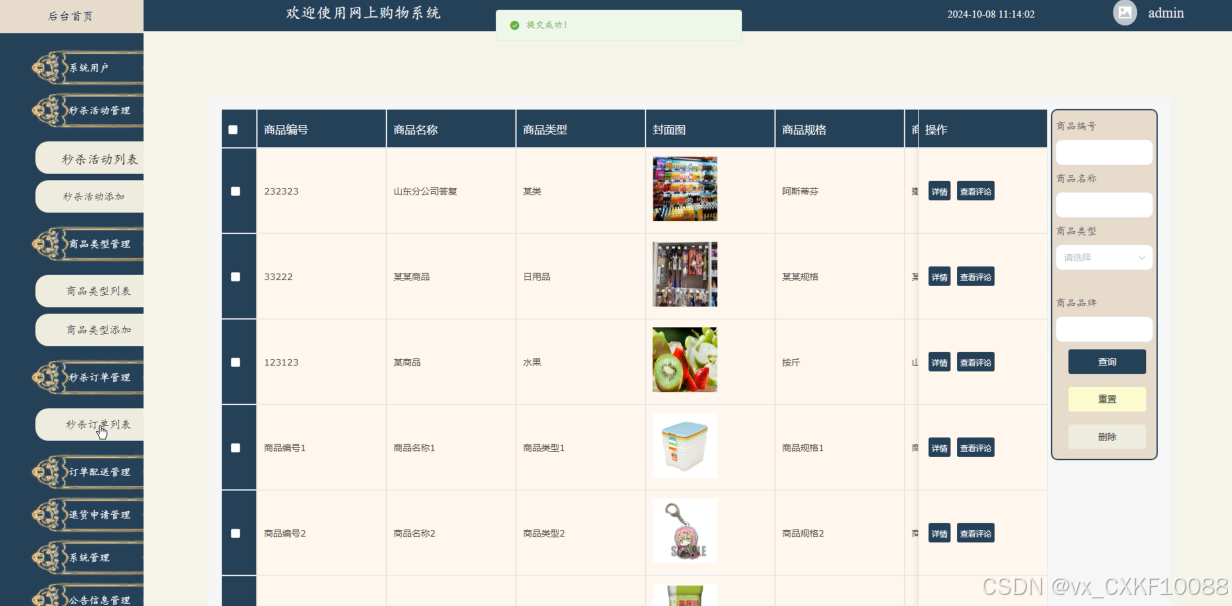Check the row checkbox for product 33222
Viewport: 1232px width, 606px height.
[235, 276]
